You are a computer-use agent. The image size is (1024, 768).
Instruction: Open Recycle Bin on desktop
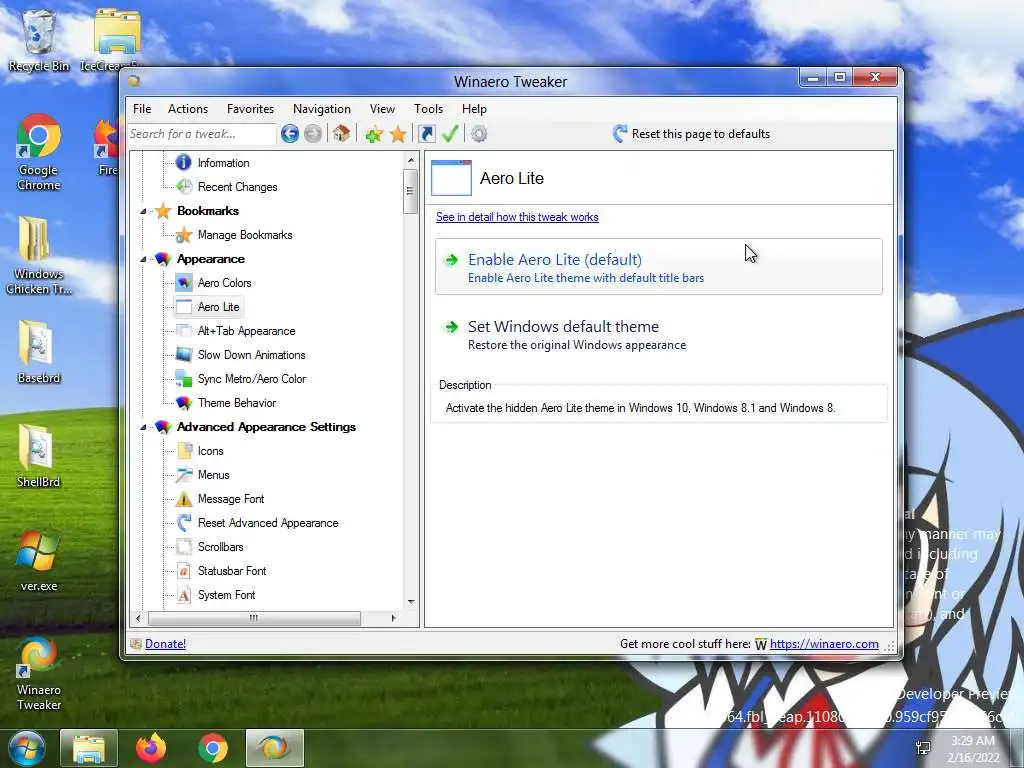[x=39, y=39]
